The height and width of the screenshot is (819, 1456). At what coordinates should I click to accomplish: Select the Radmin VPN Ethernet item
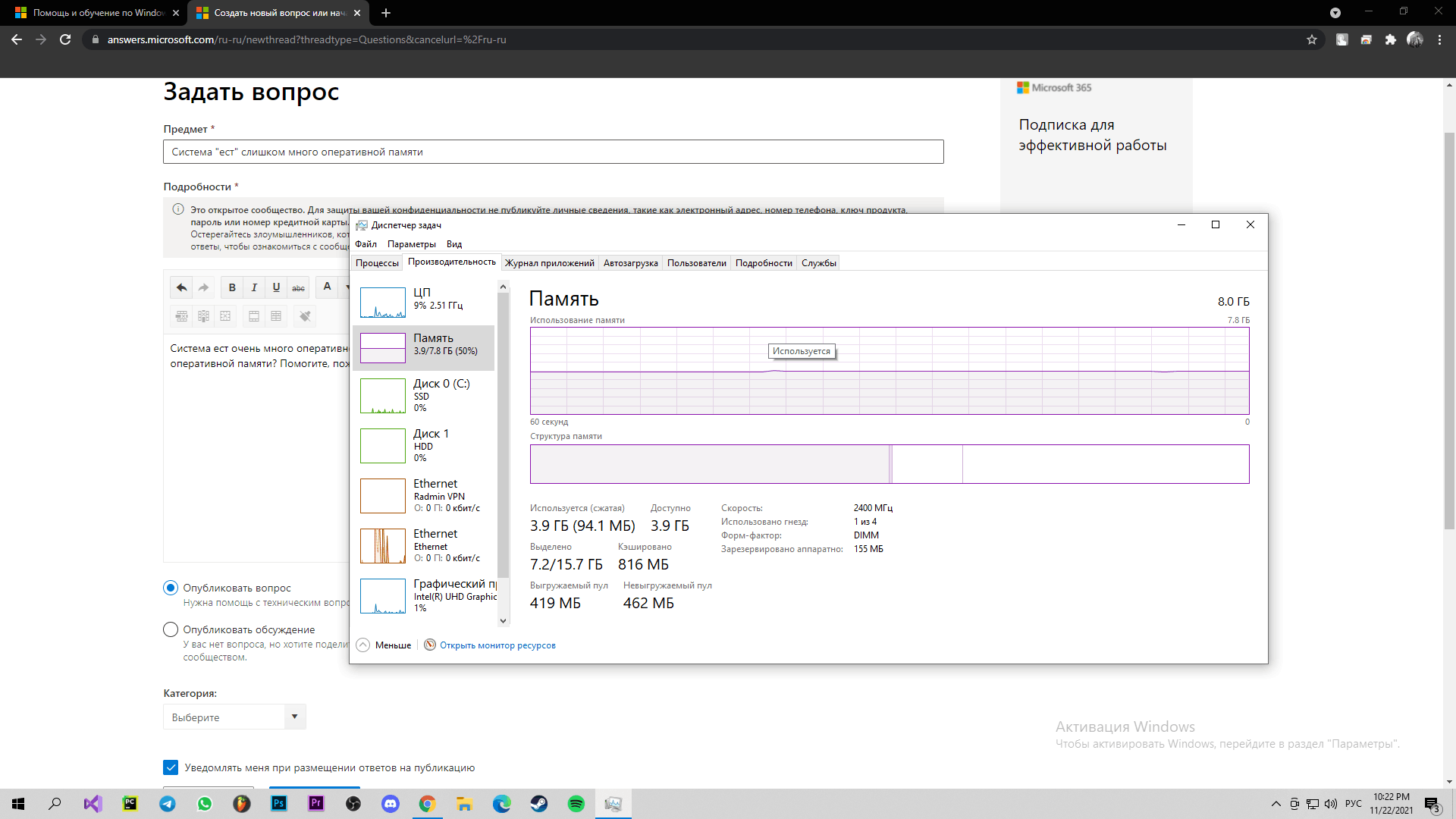pos(425,496)
